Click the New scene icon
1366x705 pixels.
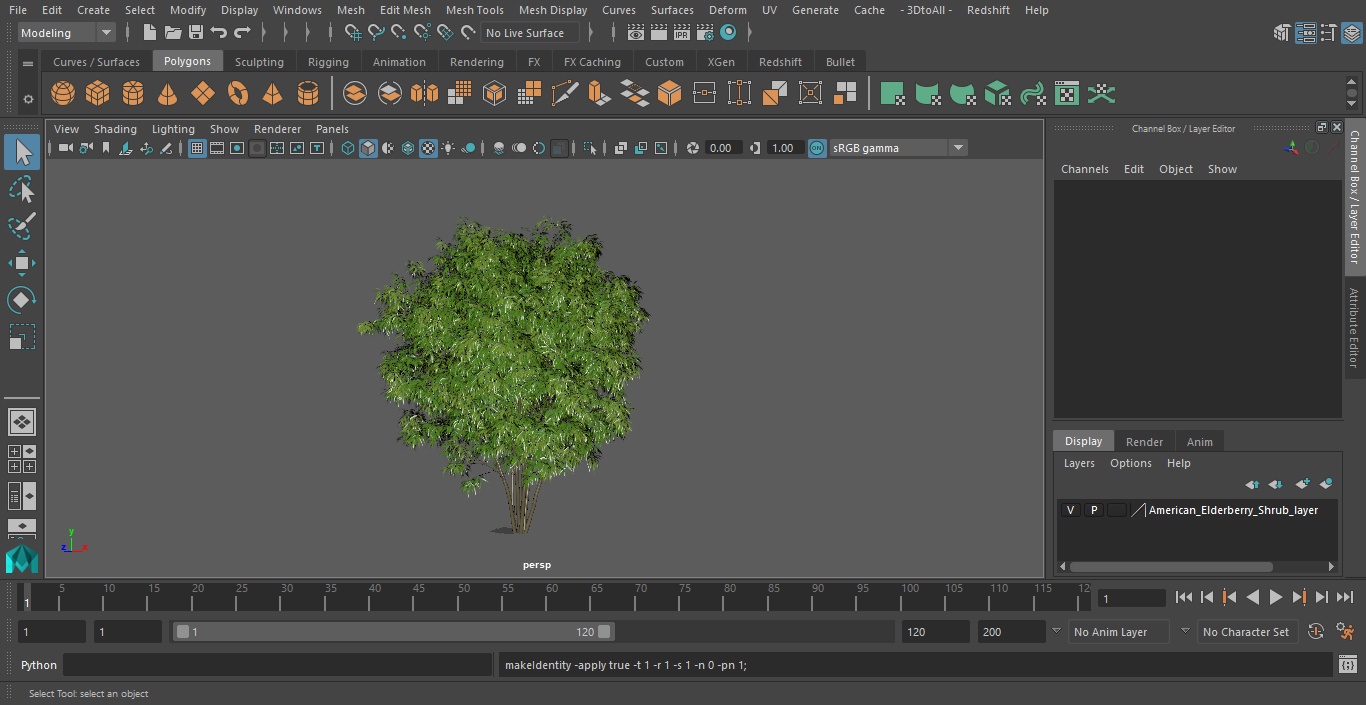click(x=149, y=33)
